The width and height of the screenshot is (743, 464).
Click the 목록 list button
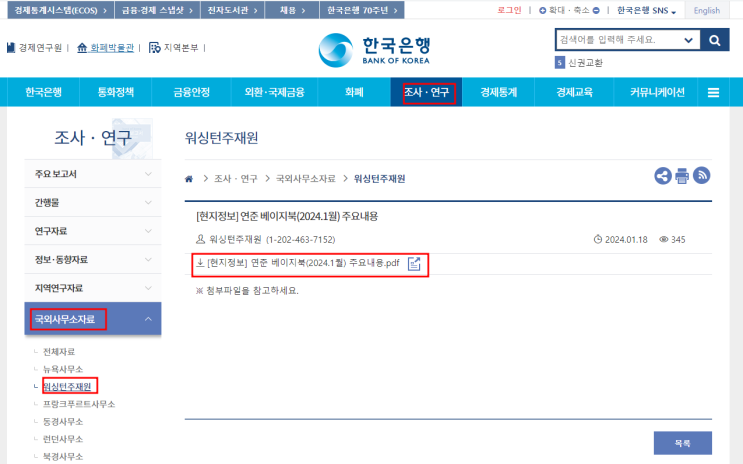(682, 443)
